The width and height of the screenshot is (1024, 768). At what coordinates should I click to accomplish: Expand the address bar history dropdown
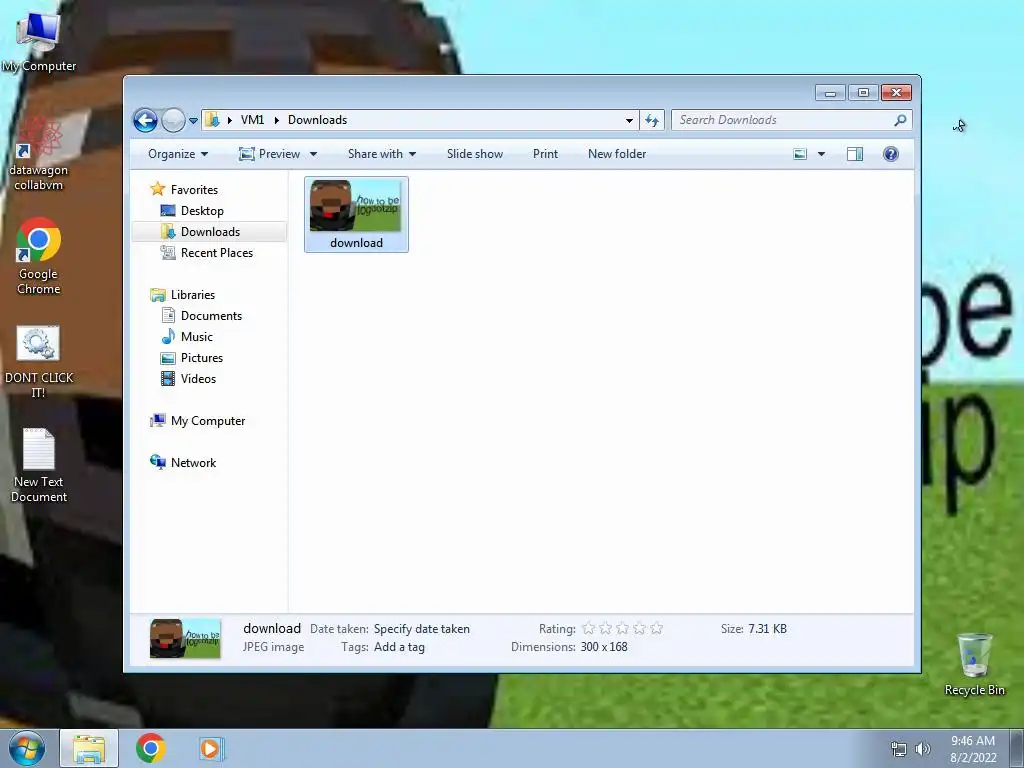[x=629, y=120]
